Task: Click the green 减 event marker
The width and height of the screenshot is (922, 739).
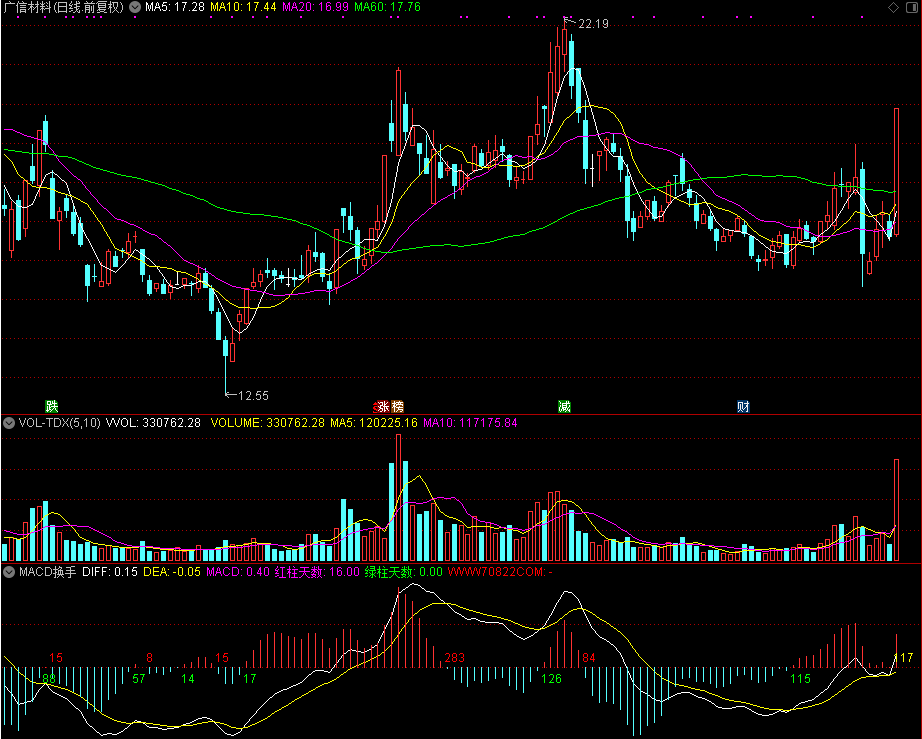Action: point(564,406)
